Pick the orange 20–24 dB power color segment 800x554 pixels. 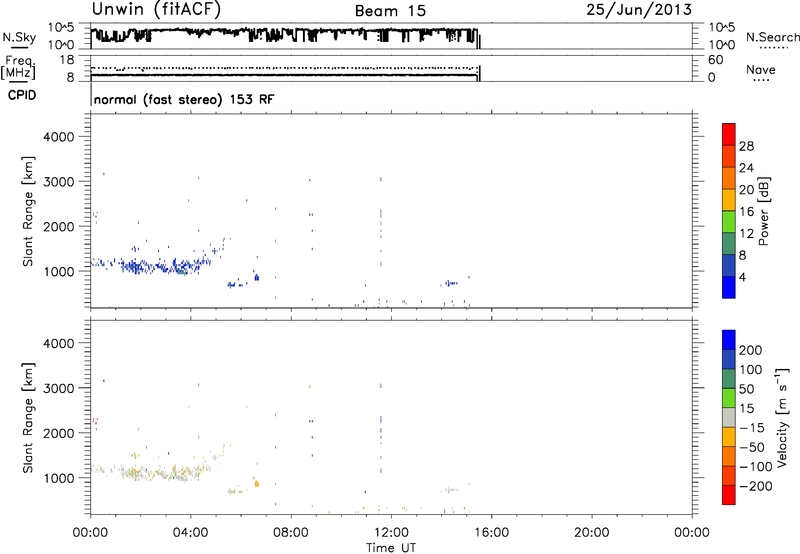click(729, 178)
